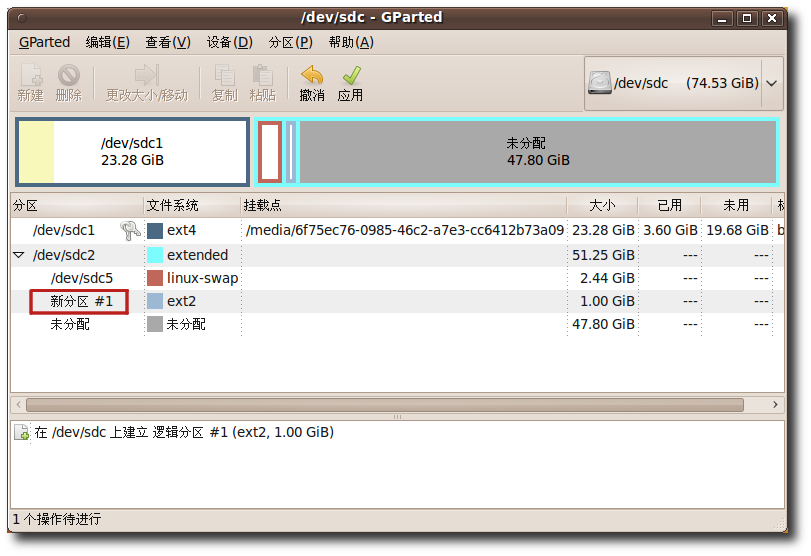Select /dev/sdc1 block in the disk map

click(x=132, y=152)
